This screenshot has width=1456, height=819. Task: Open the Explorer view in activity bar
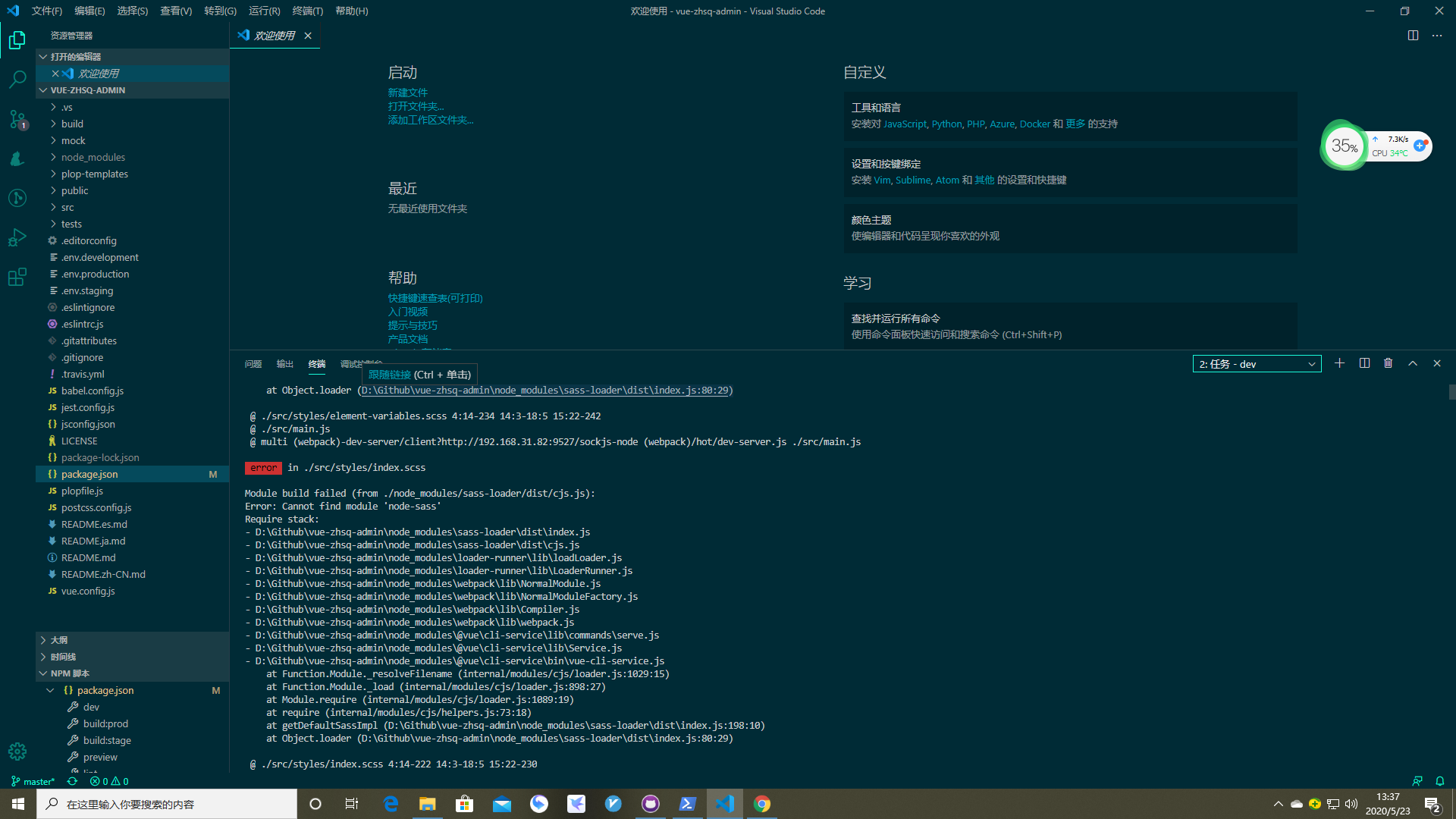[17, 40]
